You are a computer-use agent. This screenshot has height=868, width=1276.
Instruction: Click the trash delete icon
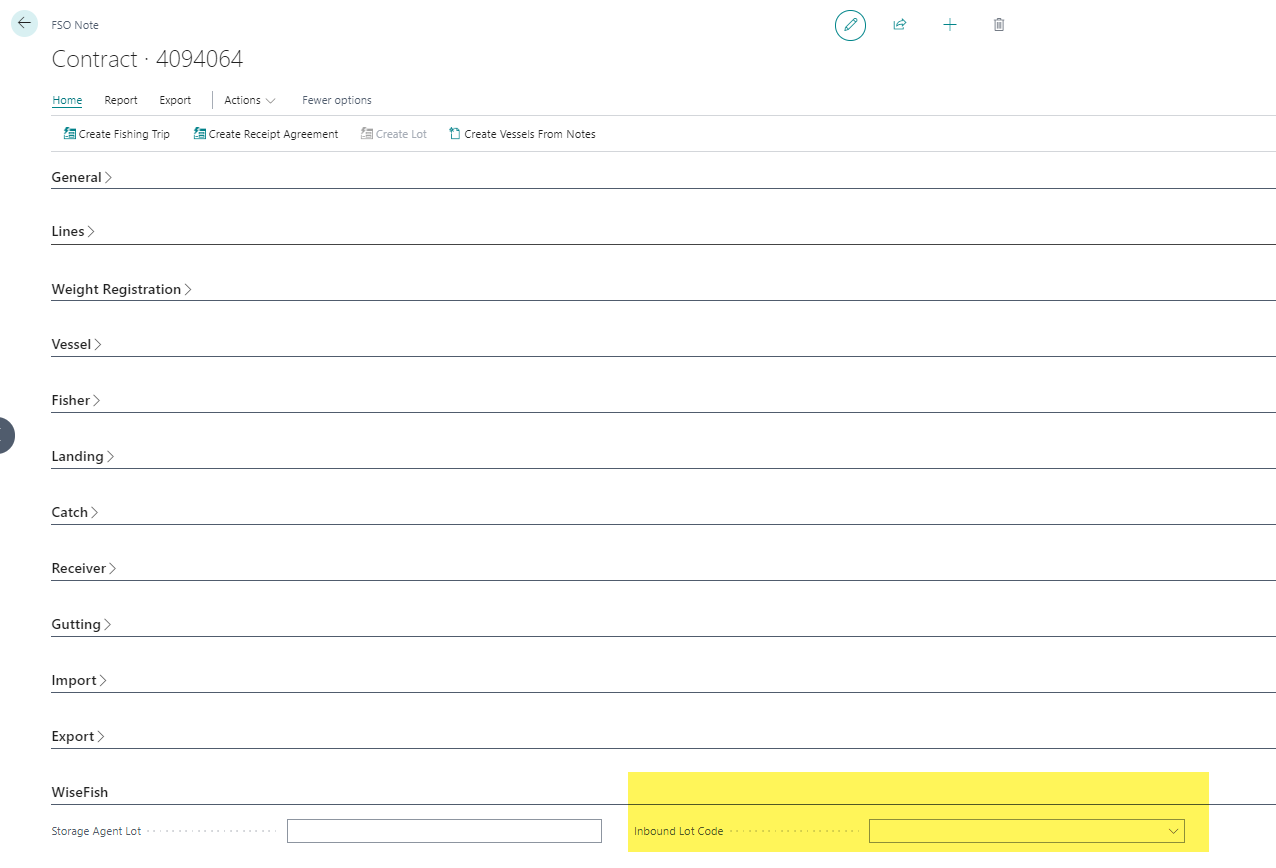click(998, 25)
